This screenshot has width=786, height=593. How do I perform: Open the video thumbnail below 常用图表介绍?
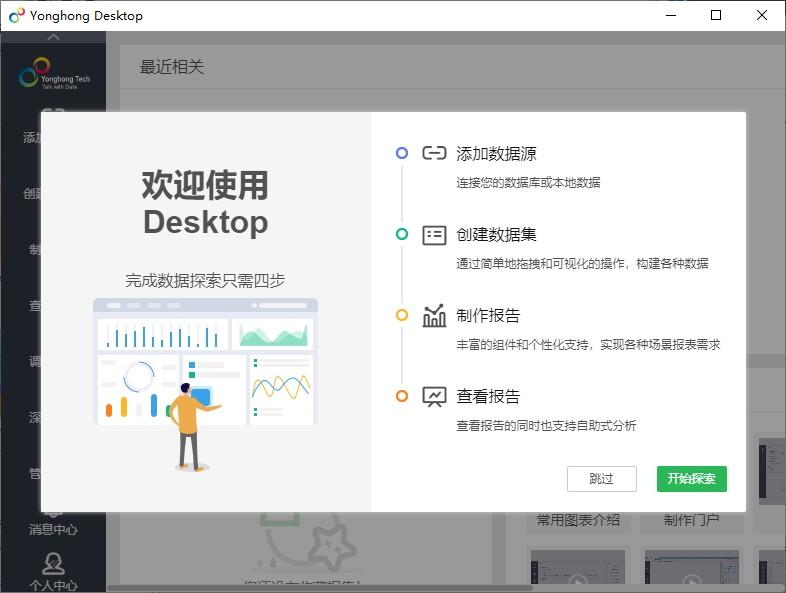pos(578,567)
